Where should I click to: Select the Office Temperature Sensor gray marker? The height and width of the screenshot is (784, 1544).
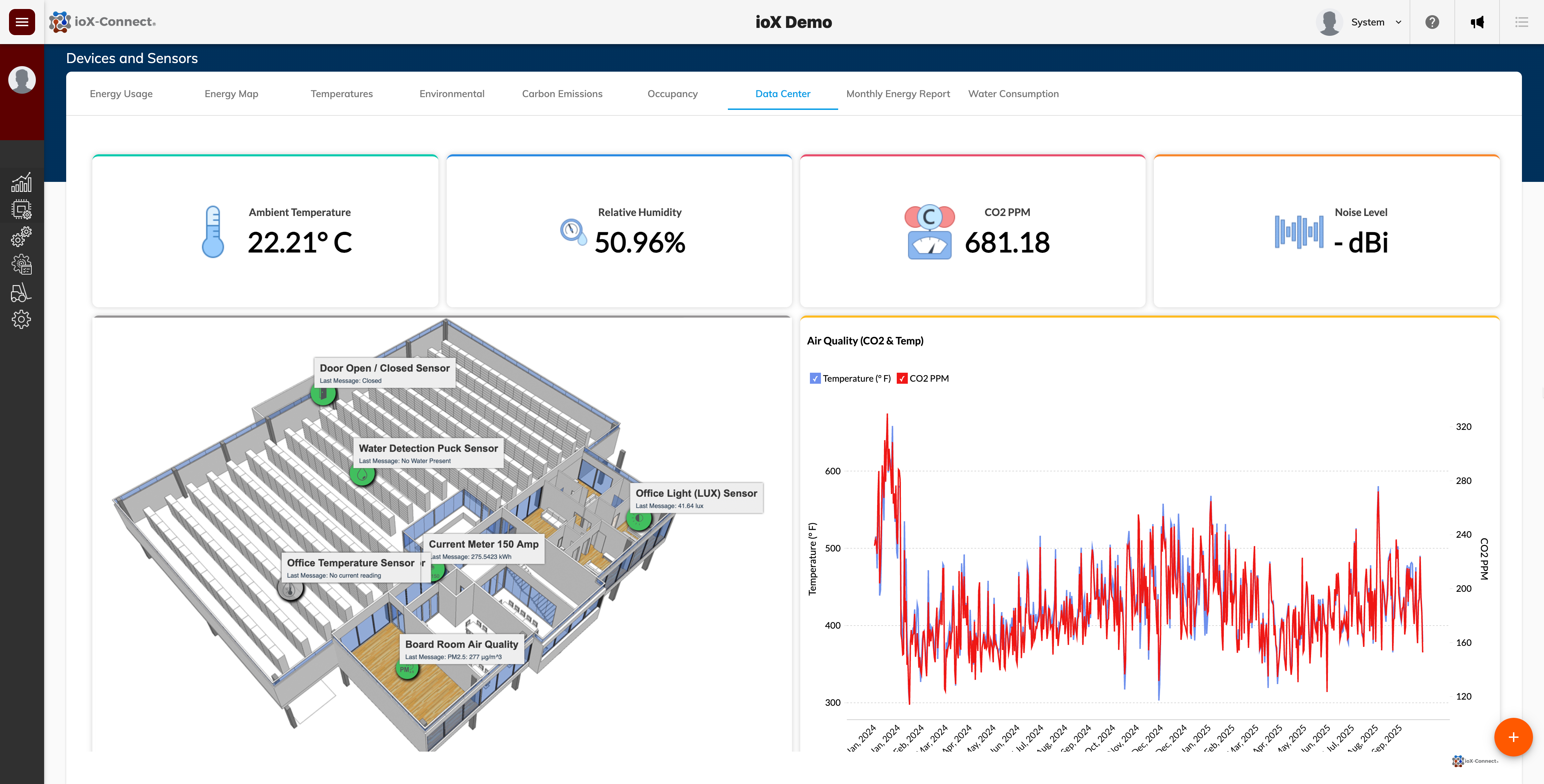290,590
